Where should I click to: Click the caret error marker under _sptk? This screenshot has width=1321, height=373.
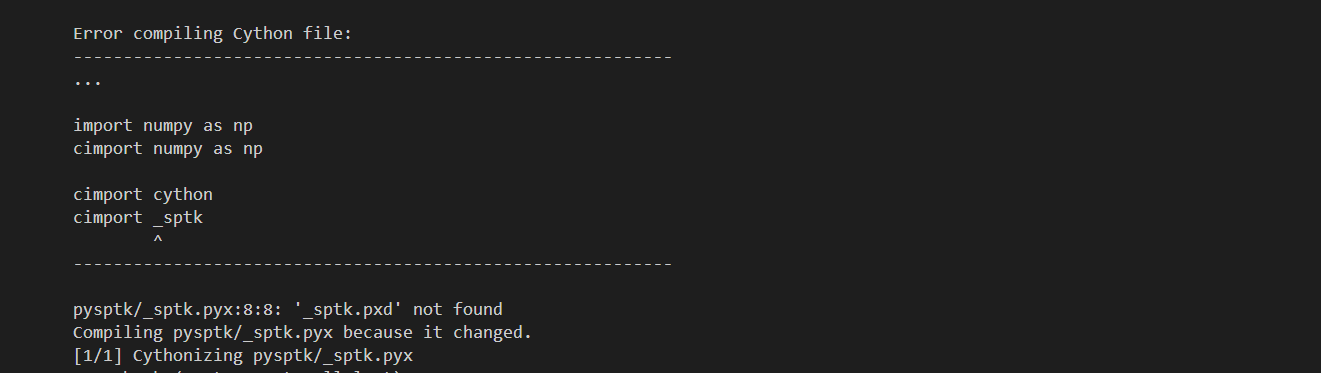tap(158, 240)
